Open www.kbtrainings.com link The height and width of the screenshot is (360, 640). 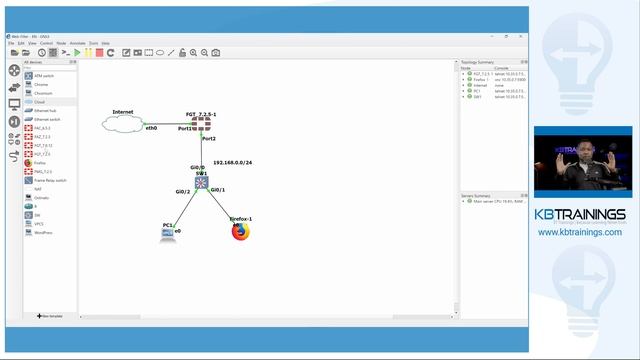(x=580, y=232)
